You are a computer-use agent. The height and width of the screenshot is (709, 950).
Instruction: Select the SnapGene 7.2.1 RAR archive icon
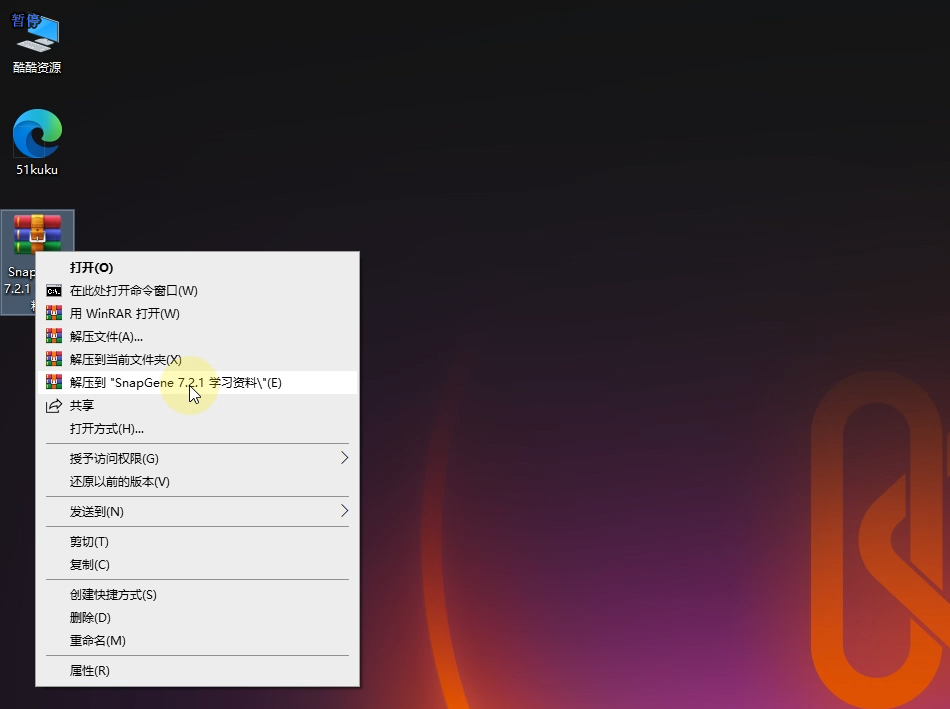pyautogui.click(x=37, y=234)
